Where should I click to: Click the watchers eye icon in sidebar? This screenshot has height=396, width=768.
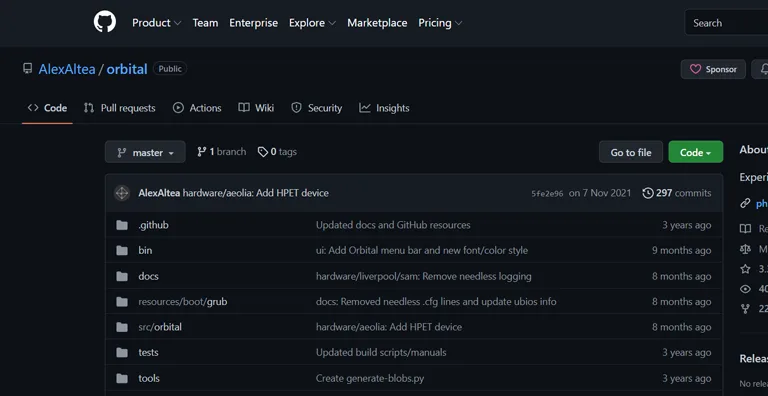745,289
